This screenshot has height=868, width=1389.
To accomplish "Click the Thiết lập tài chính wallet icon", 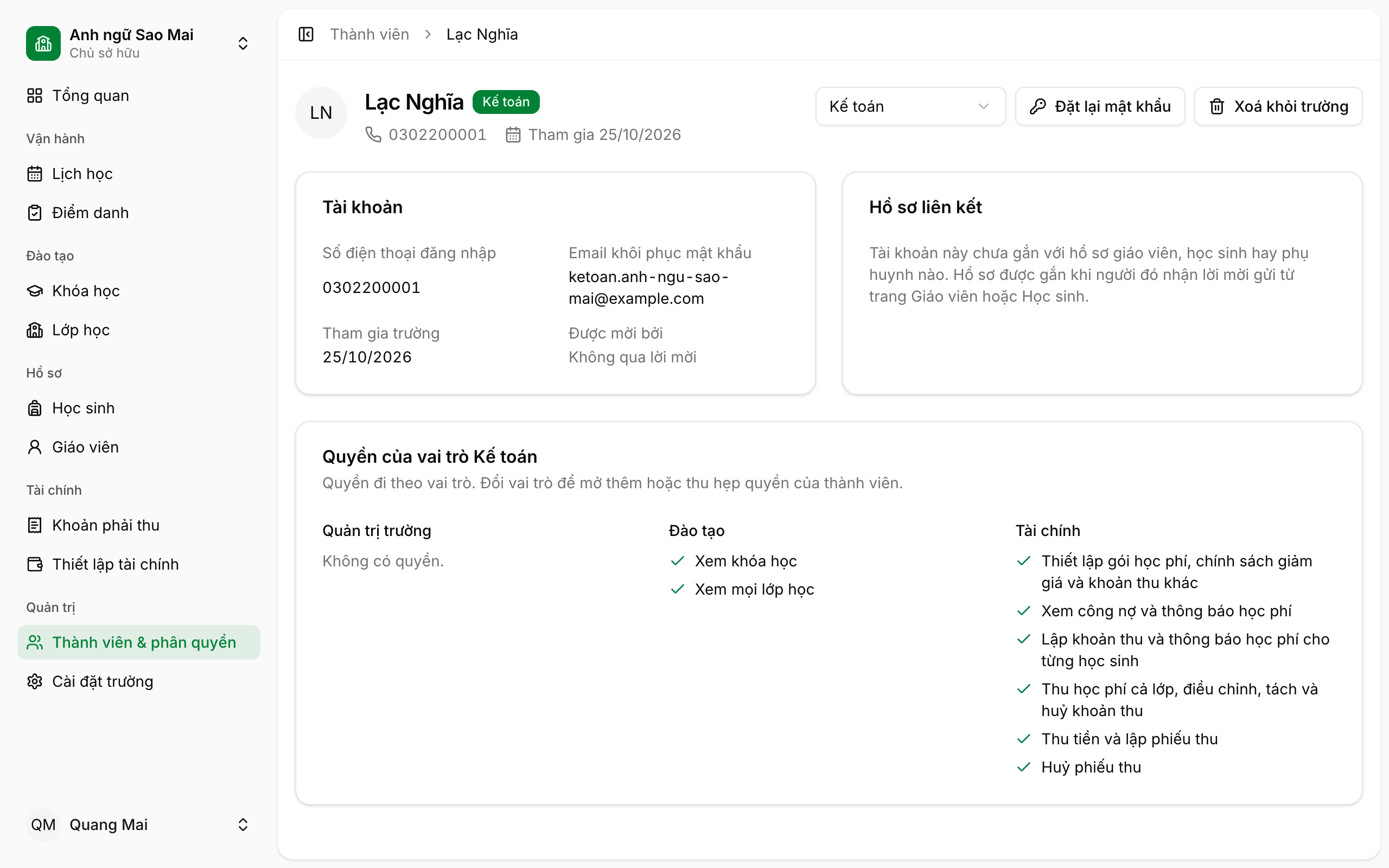I will click(34, 564).
